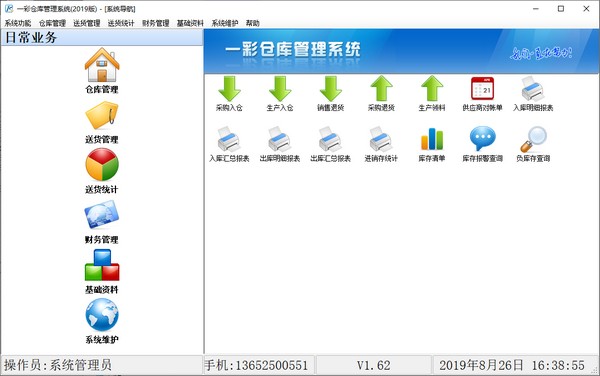Open the 基础资料 menu in menu bar

coord(190,23)
